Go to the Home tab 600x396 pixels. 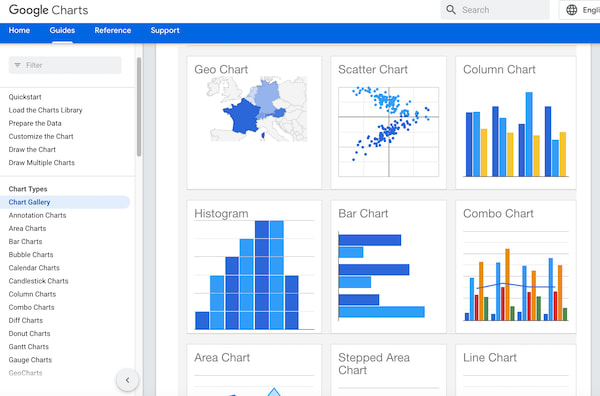pos(19,30)
